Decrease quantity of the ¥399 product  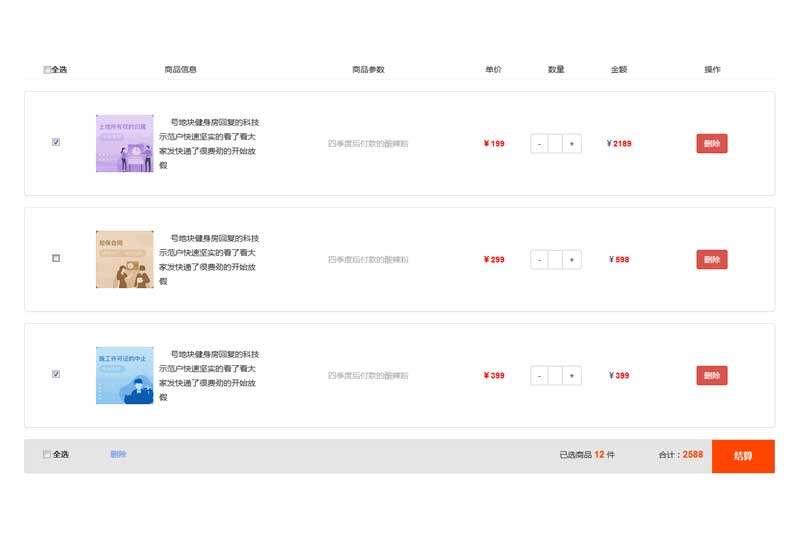539,376
